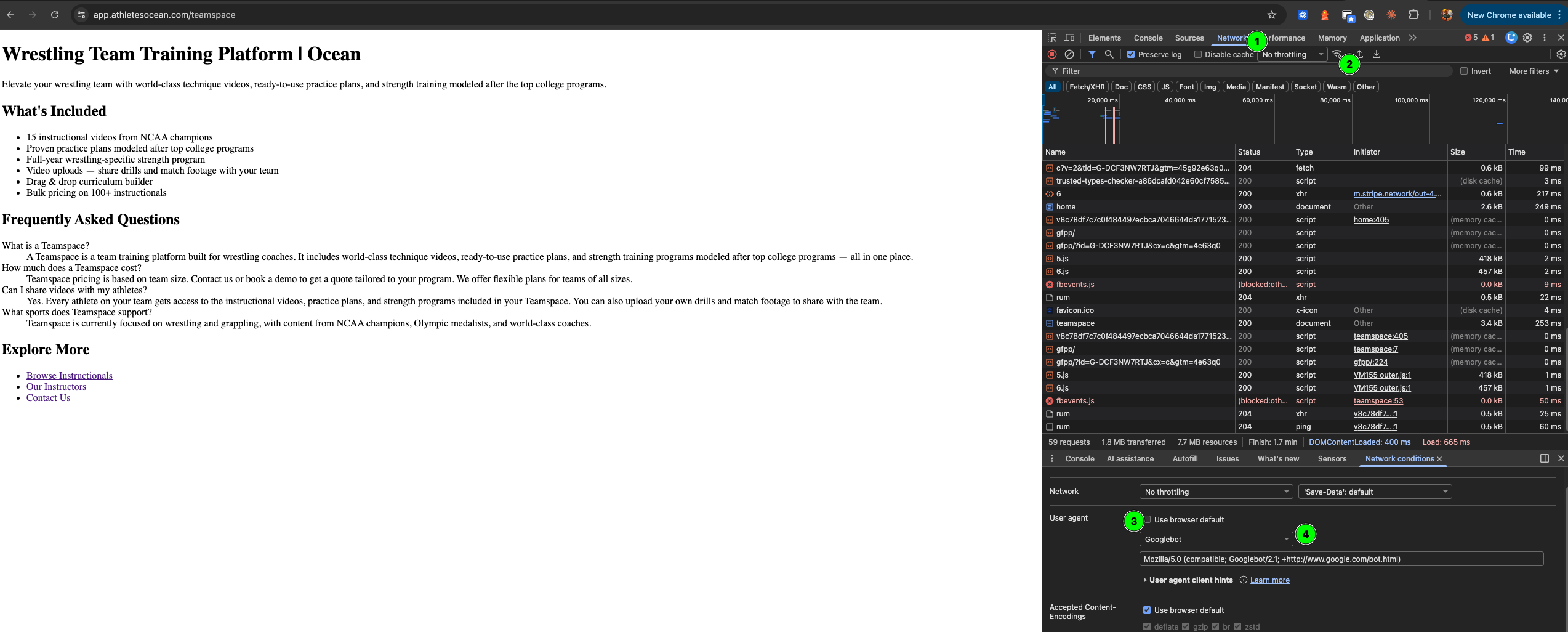
Task: Expand the User agent client hints section
Action: point(1187,580)
